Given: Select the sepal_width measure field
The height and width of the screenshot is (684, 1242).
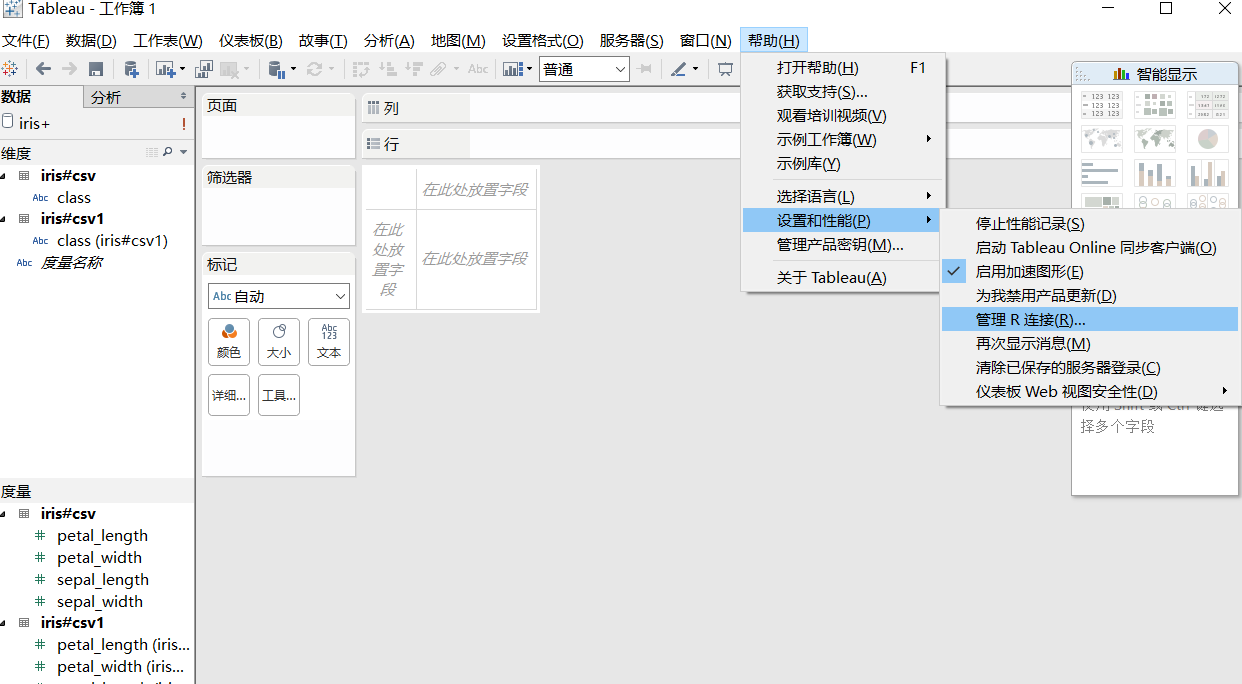Looking at the screenshot, I should point(100,602).
